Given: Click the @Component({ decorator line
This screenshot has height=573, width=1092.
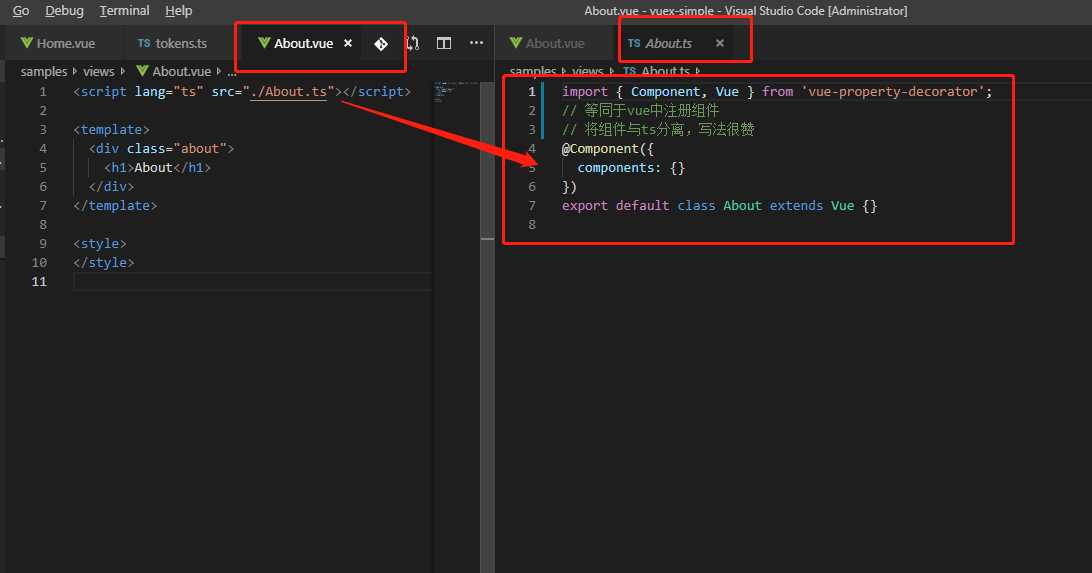Looking at the screenshot, I should [x=607, y=148].
